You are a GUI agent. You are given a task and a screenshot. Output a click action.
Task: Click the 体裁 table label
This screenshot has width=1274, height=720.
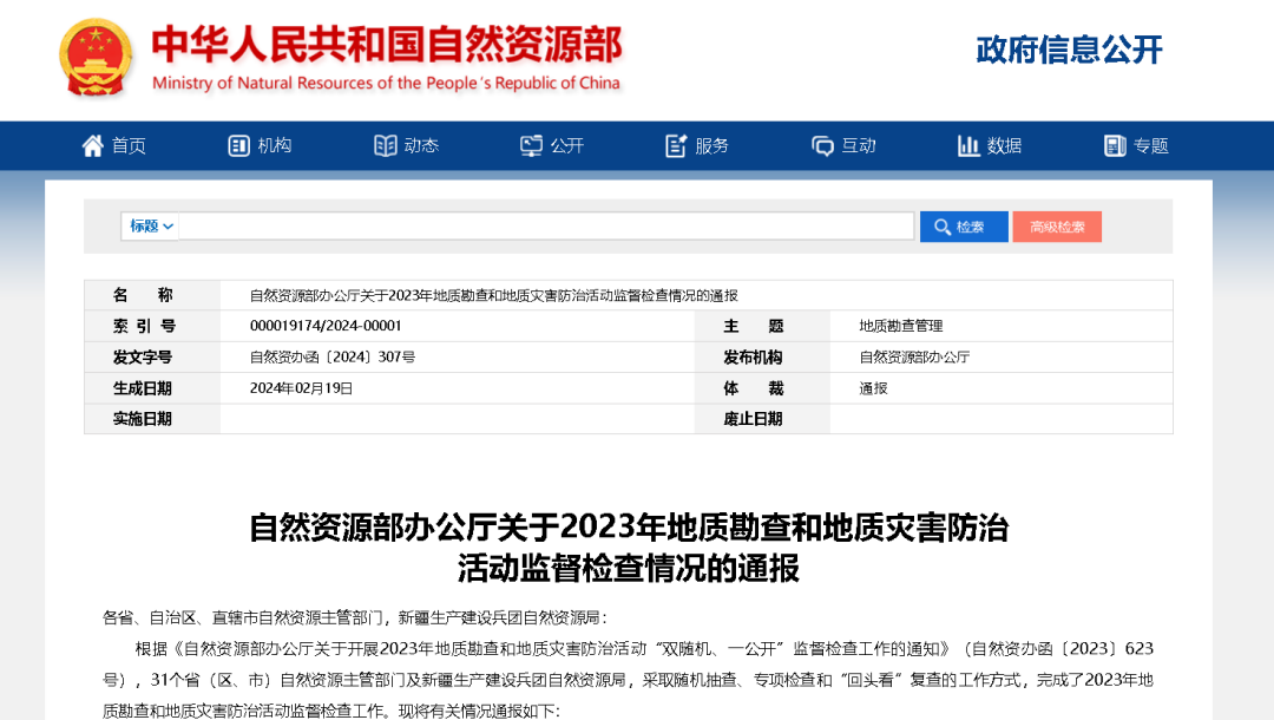click(x=754, y=388)
